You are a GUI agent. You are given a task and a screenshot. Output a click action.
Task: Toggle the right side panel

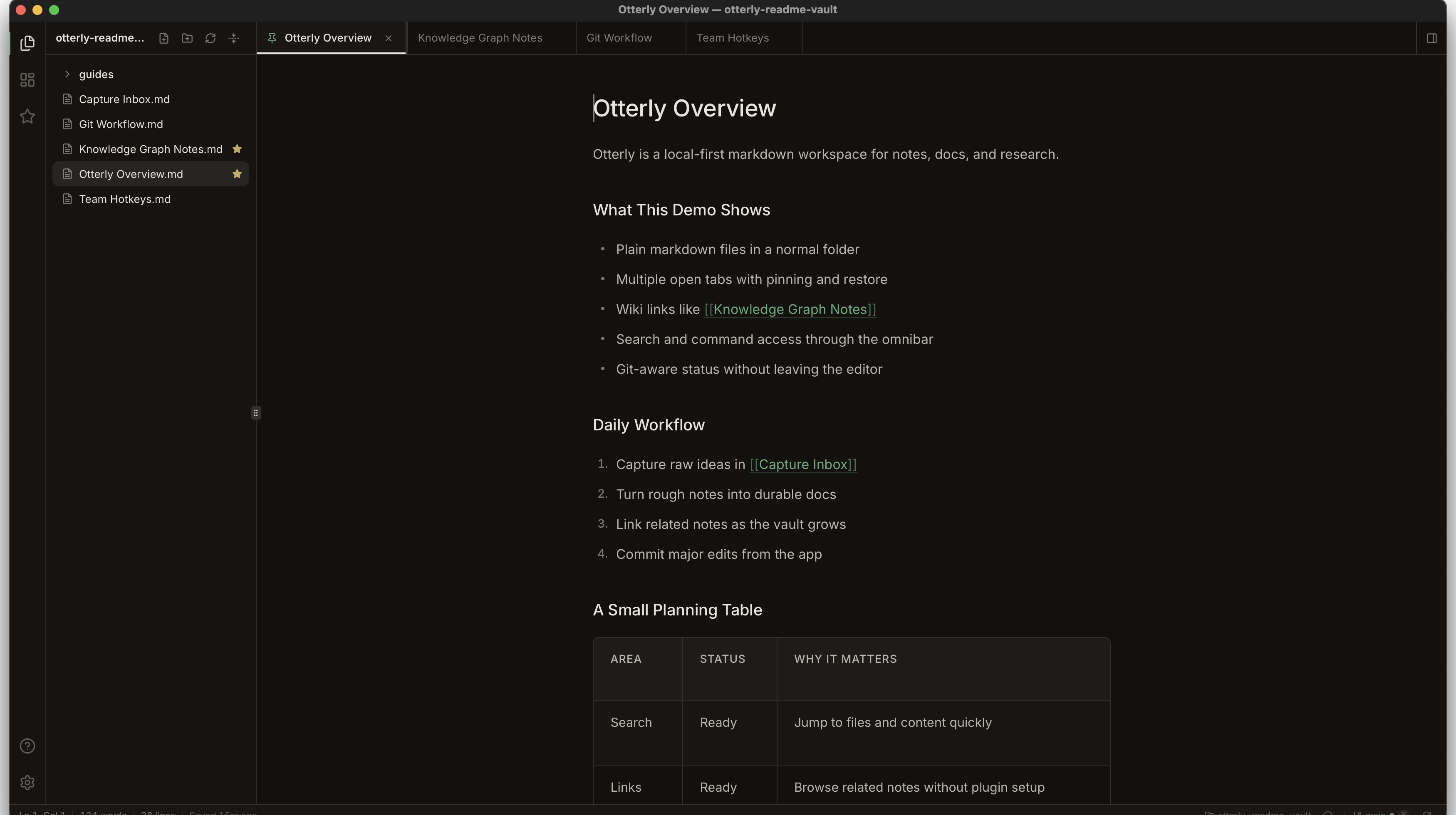[1432, 38]
